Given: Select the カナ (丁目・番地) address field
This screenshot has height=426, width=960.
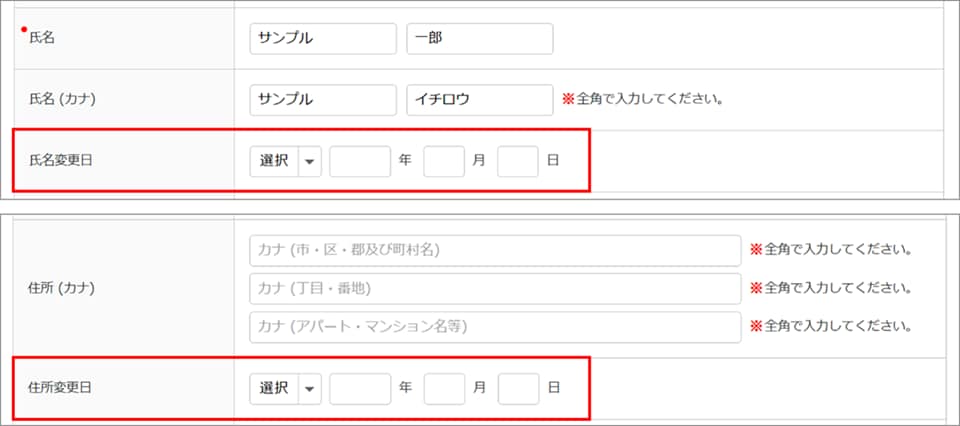Looking at the screenshot, I should [495, 288].
